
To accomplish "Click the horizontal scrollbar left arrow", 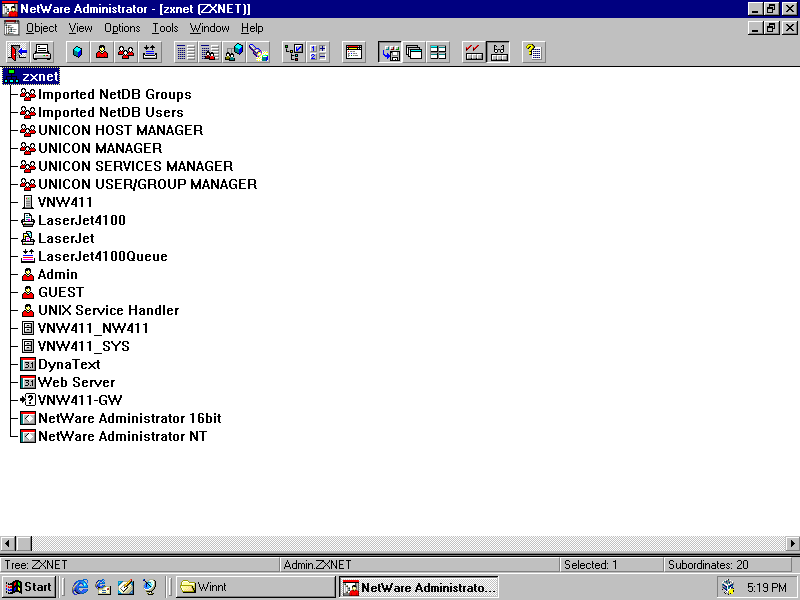I will [8, 543].
